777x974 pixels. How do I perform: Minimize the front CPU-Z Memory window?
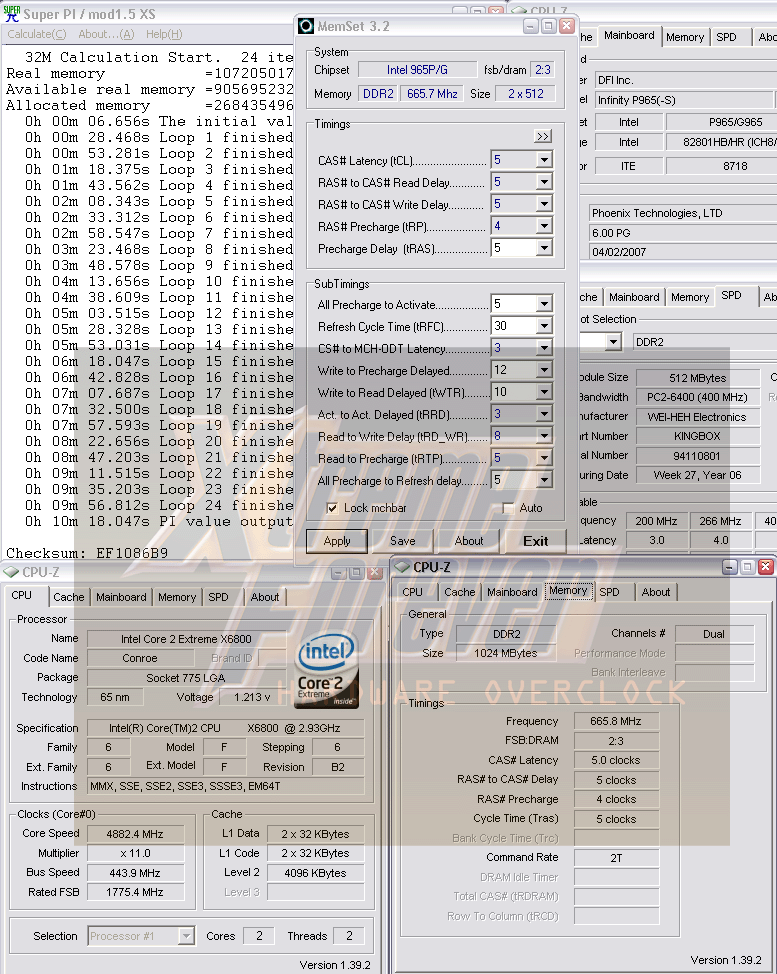pyautogui.click(x=730, y=567)
